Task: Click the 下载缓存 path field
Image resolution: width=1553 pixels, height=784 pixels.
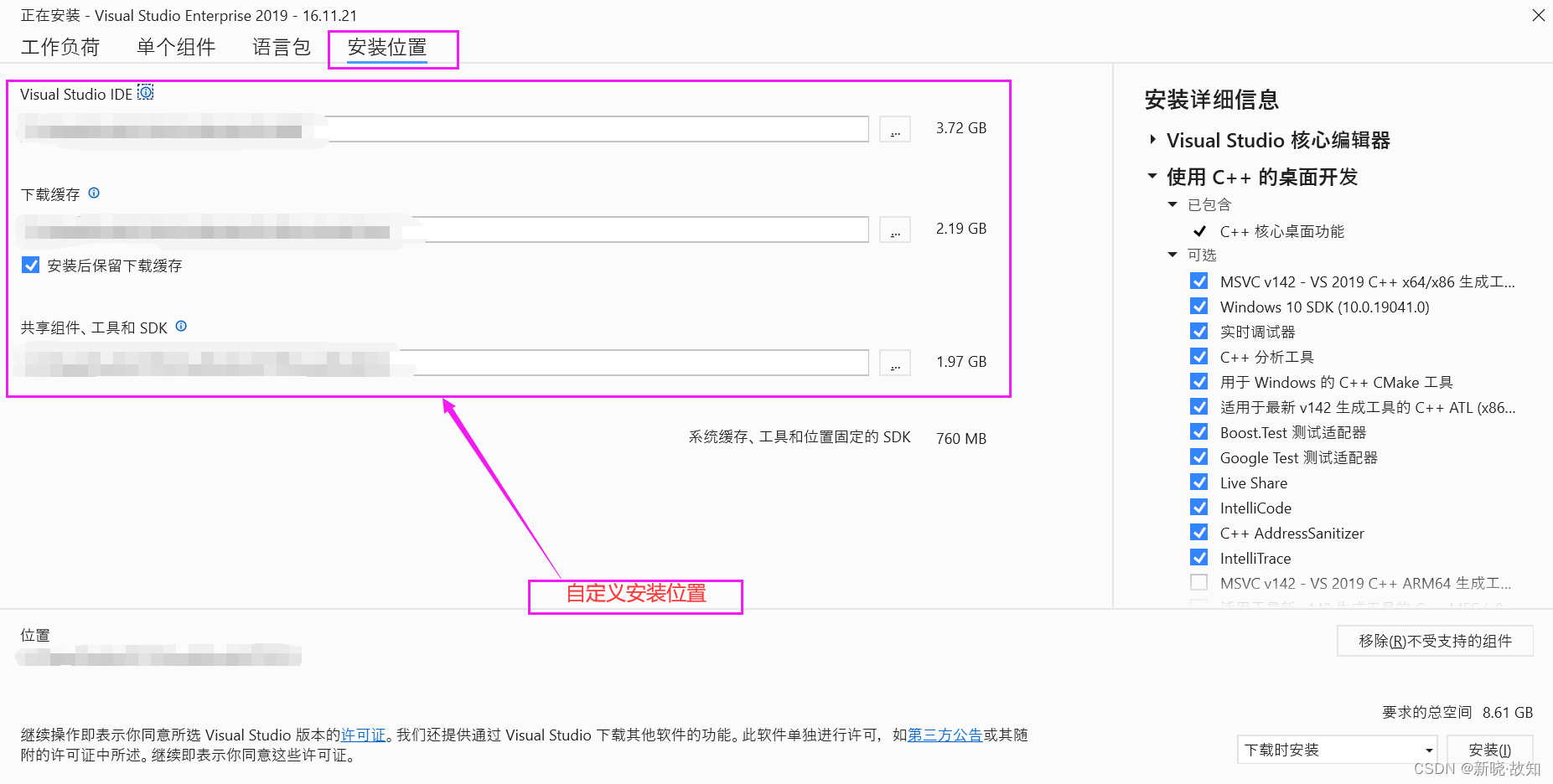Action: coord(443,230)
